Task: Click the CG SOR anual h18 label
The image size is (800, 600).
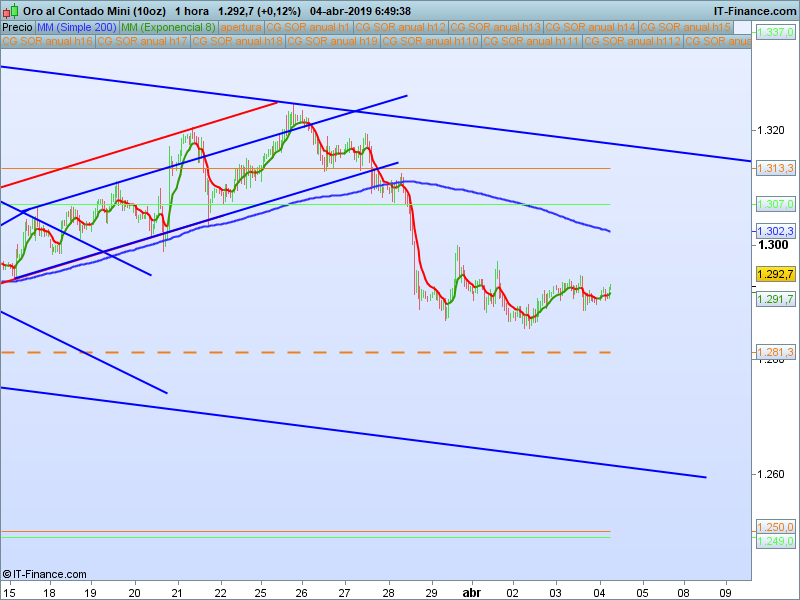Action: pyautogui.click(x=237, y=41)
